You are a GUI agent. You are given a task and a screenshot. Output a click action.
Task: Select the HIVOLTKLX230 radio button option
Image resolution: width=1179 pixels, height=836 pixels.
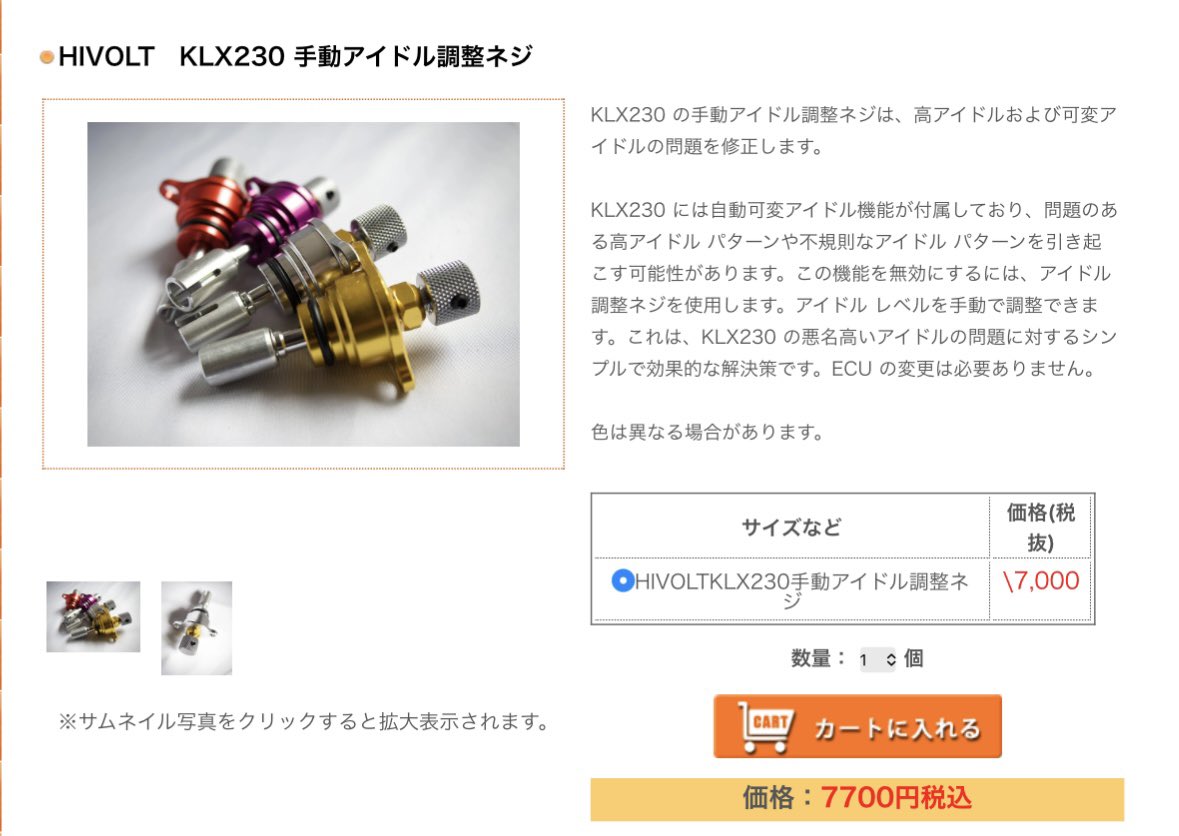(x=623, y=580)
